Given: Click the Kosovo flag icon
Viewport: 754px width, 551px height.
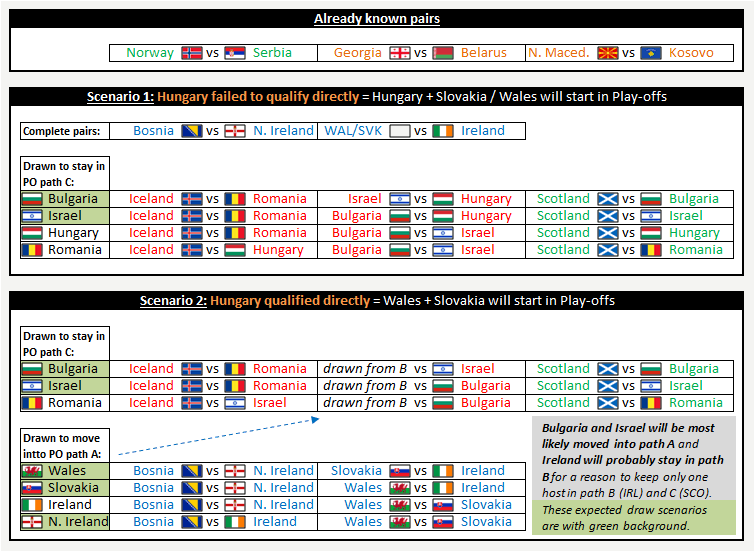Looking at the screenshot, I should point(651,53).
